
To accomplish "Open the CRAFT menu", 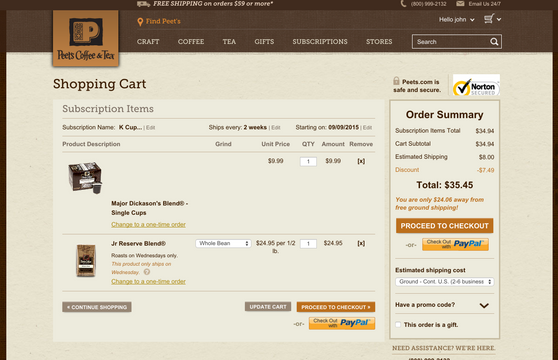I will click(x=148, y=42).
